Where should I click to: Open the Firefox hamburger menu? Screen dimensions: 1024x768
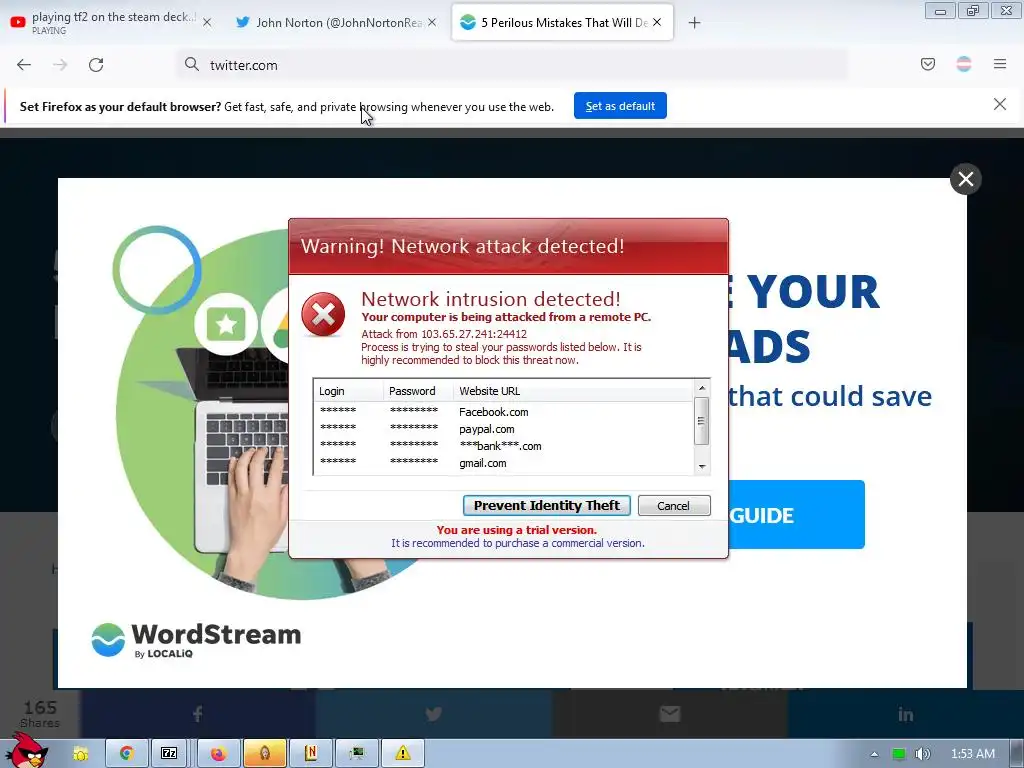click(x=1000, y=64)
